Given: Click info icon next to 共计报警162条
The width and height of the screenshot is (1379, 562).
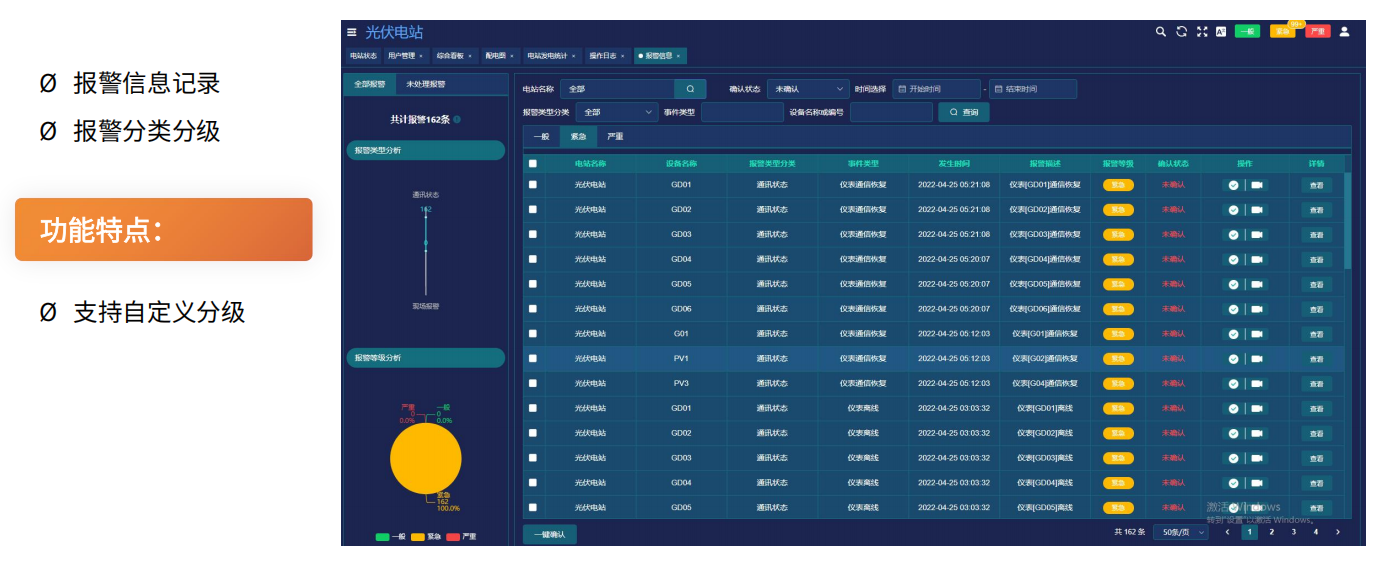Looking at the screenshot, I should coord(457,120).
